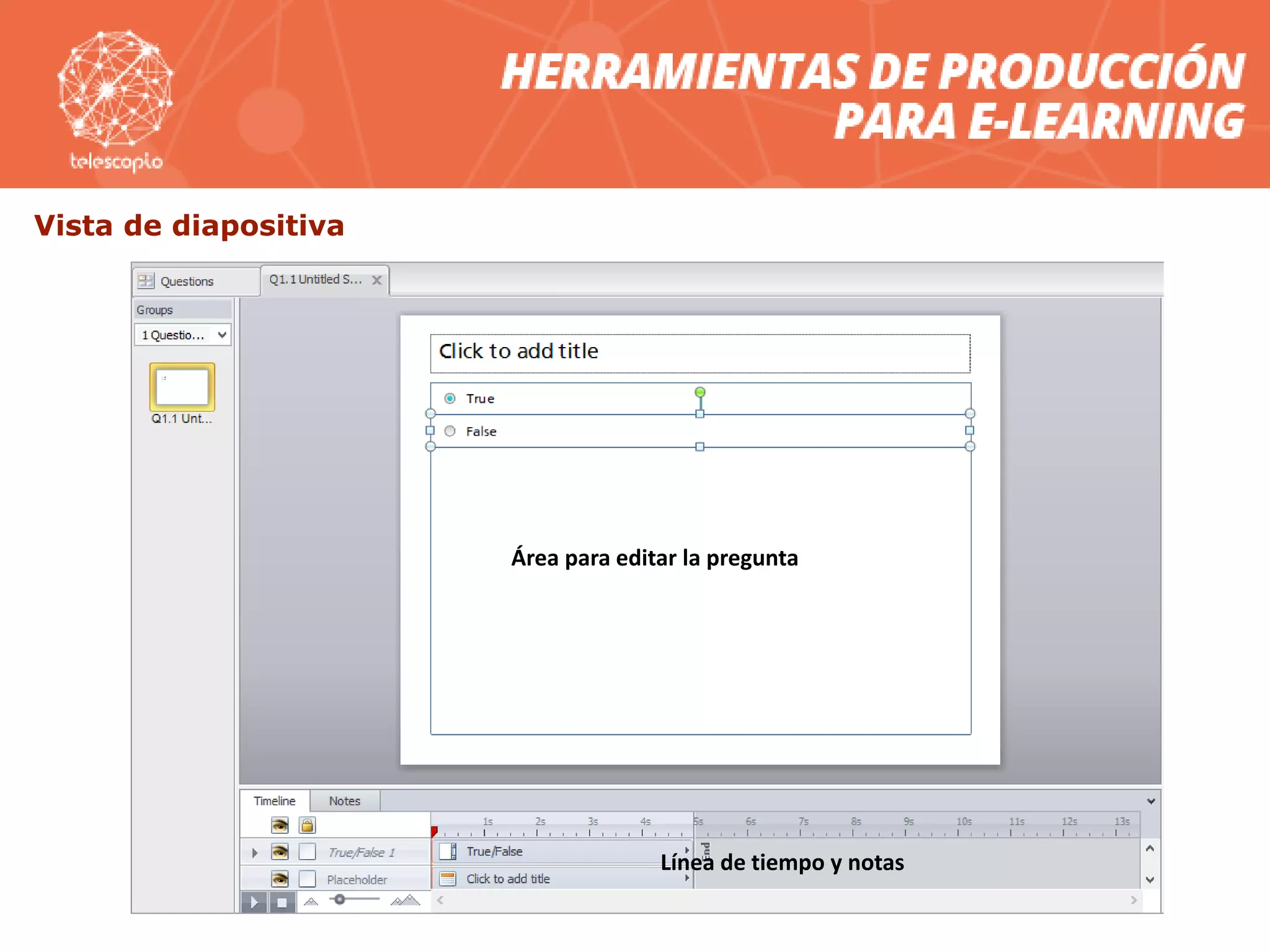Expand the True/False 1 timeline row
The image size is (1270, 952).
[x=254, y=853]
